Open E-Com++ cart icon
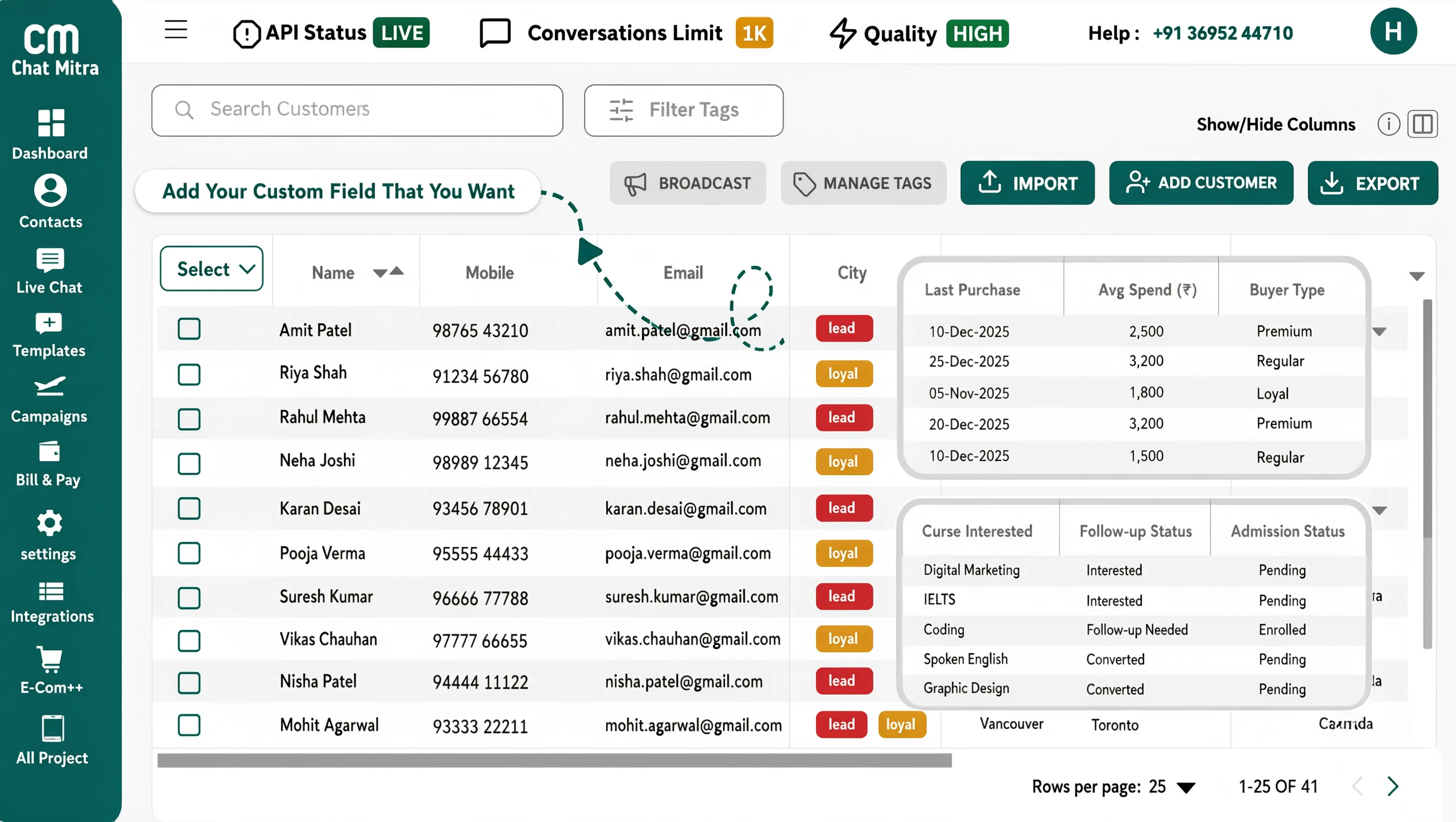The image size is (1456, 822). click(x=50, y=659)
